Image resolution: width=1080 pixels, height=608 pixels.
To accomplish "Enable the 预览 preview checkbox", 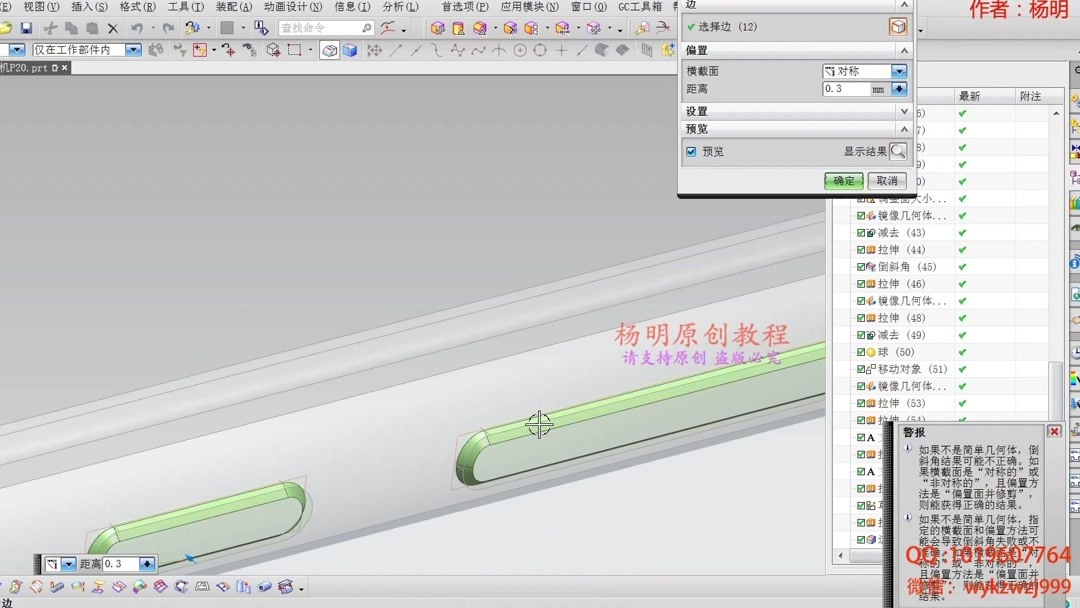I will point(690,151).
